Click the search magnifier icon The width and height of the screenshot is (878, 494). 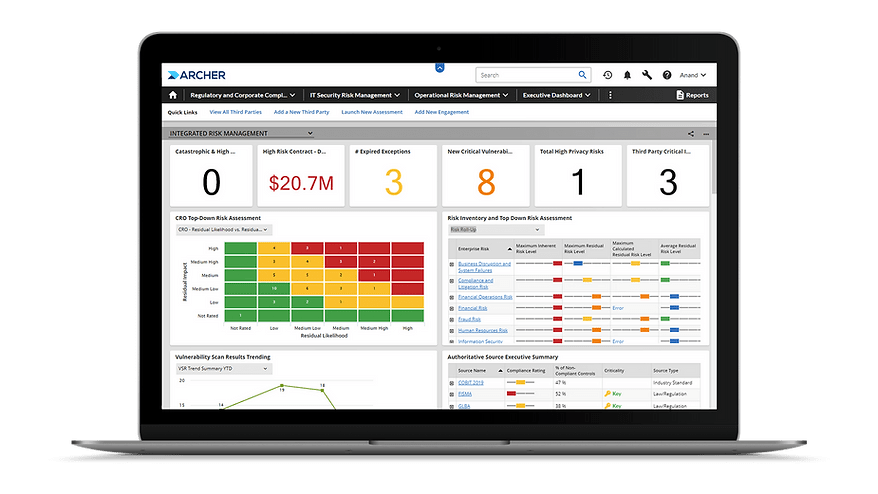[x=583, y=75]
